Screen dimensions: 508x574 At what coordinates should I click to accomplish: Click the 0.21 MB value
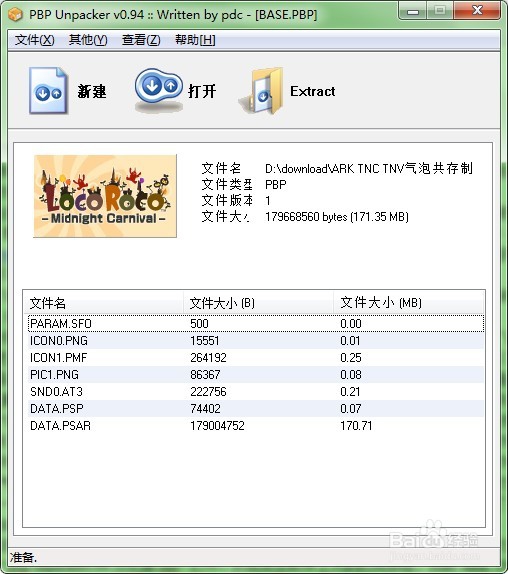pyautogui.click(x=350, y=392)
